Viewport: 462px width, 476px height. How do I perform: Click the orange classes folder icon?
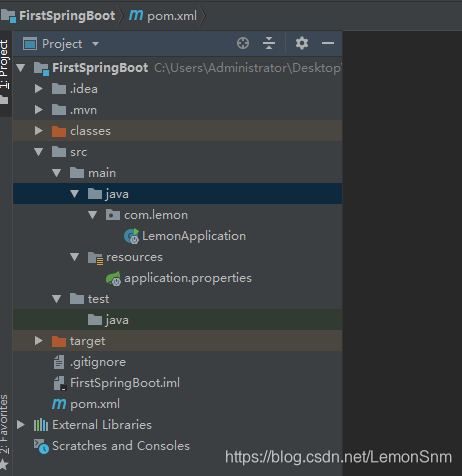click(x=59, y=131)
